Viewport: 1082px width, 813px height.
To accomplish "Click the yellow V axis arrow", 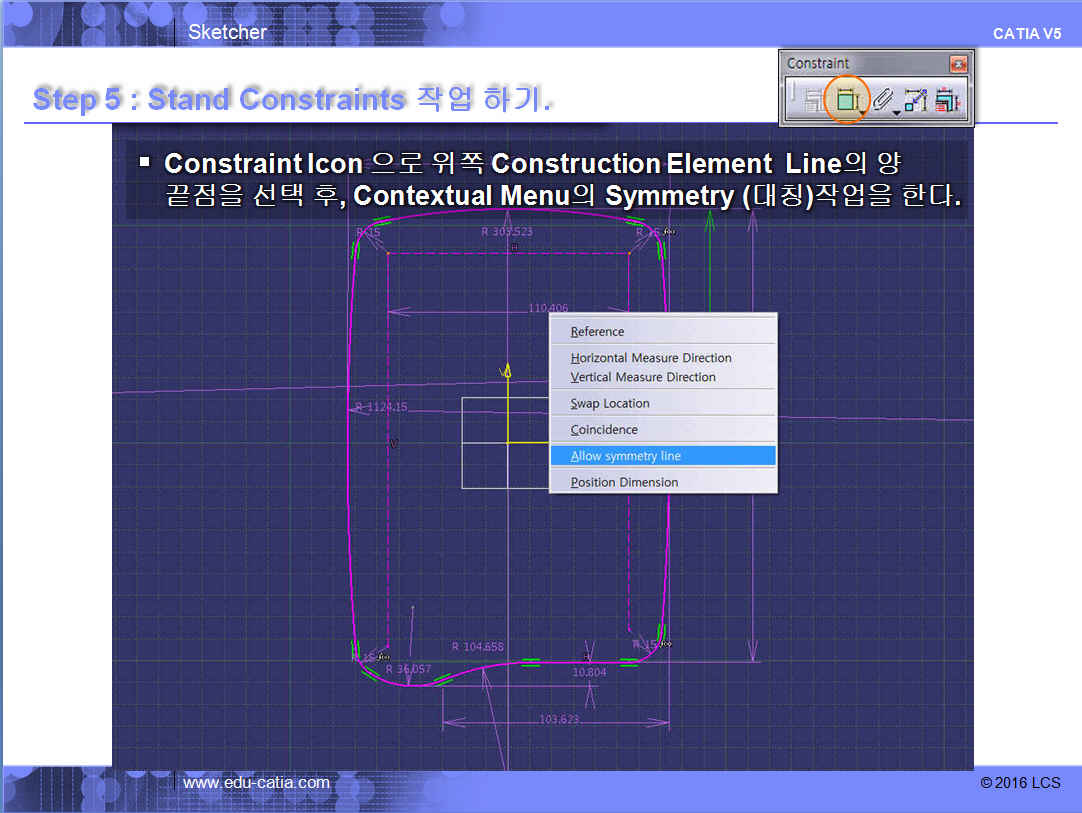I will click(507, 370).
